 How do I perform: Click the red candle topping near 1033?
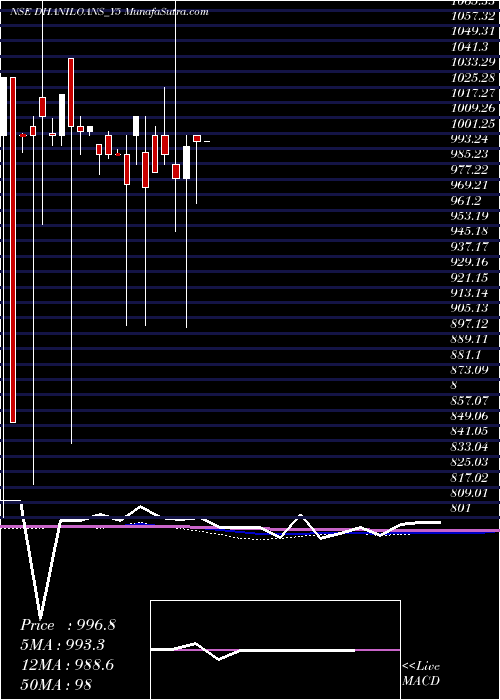click(x=71, y=92)
